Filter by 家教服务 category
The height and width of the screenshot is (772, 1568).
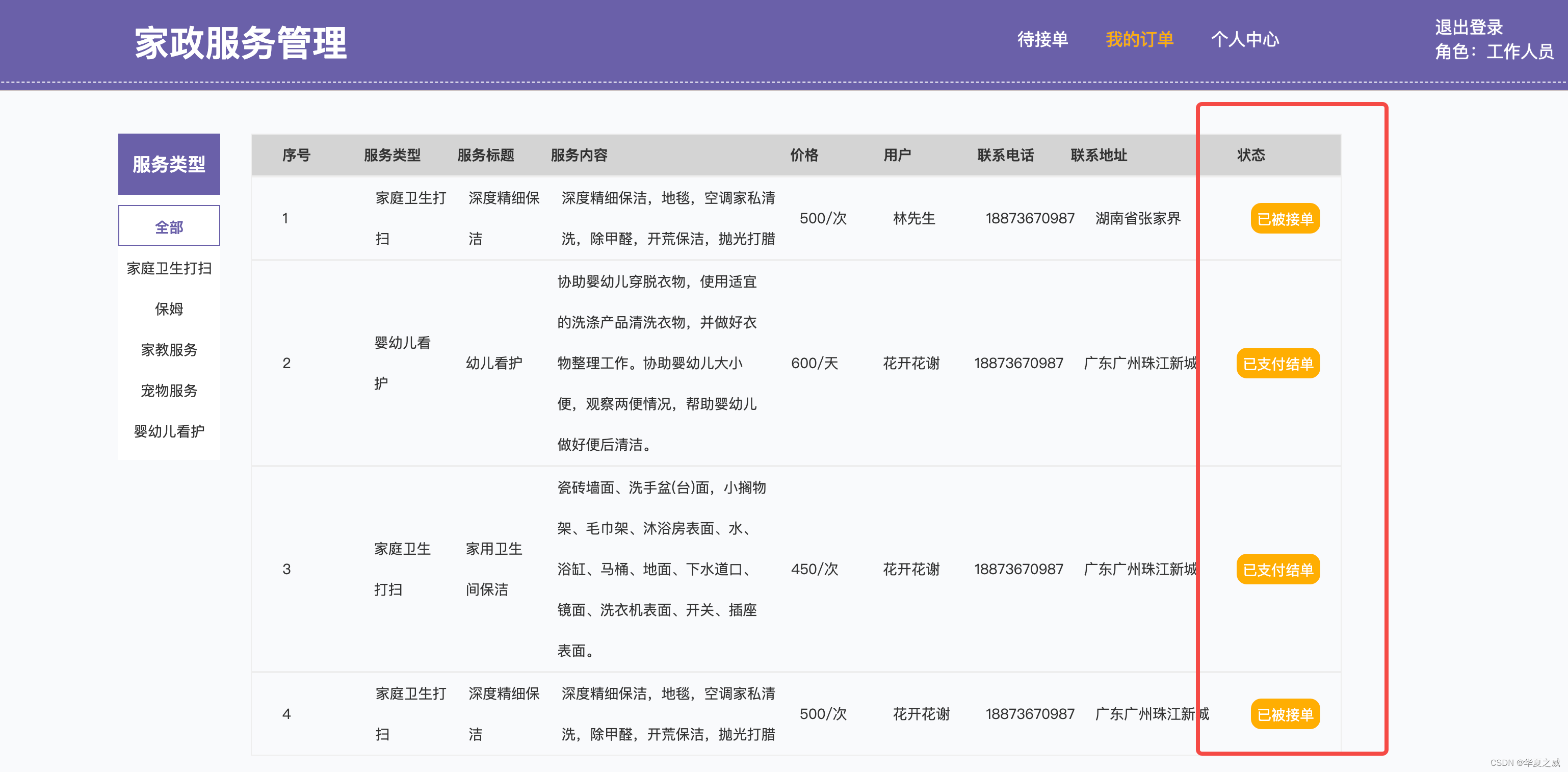pos(169,349)
